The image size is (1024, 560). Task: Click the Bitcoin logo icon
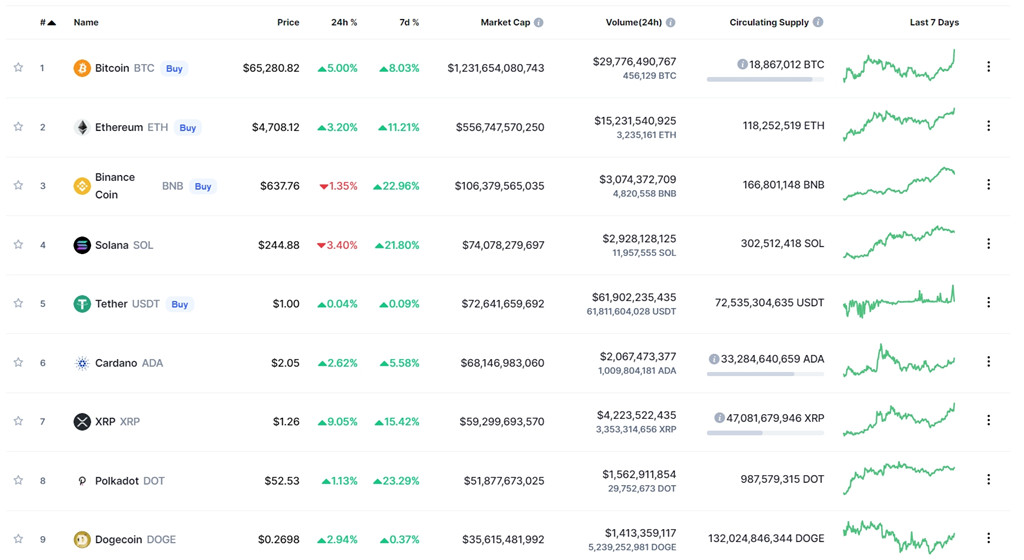tap(82, 68)
